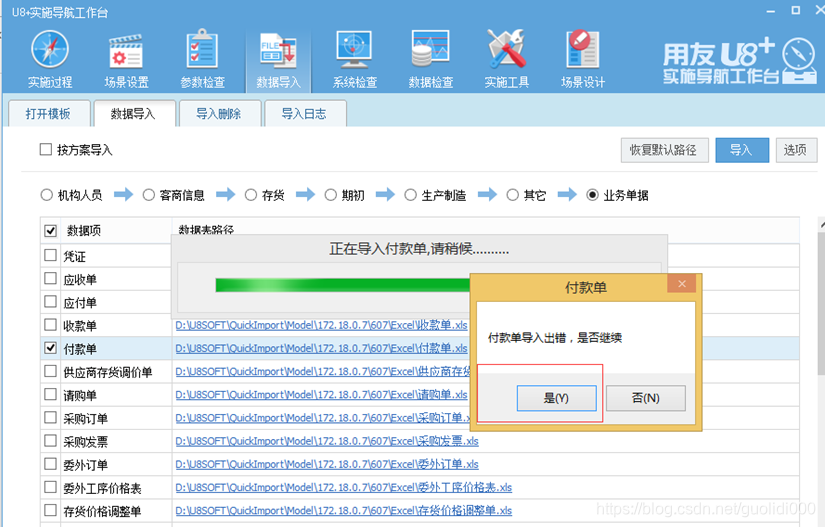Open the 选项 button
Viewport: 825px width, 527px height.
(x=796, y=150)
